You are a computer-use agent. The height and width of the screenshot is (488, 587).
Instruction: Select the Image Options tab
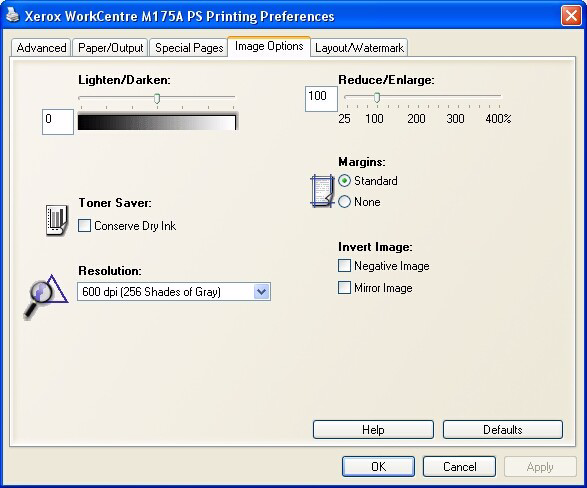point(269,46)
